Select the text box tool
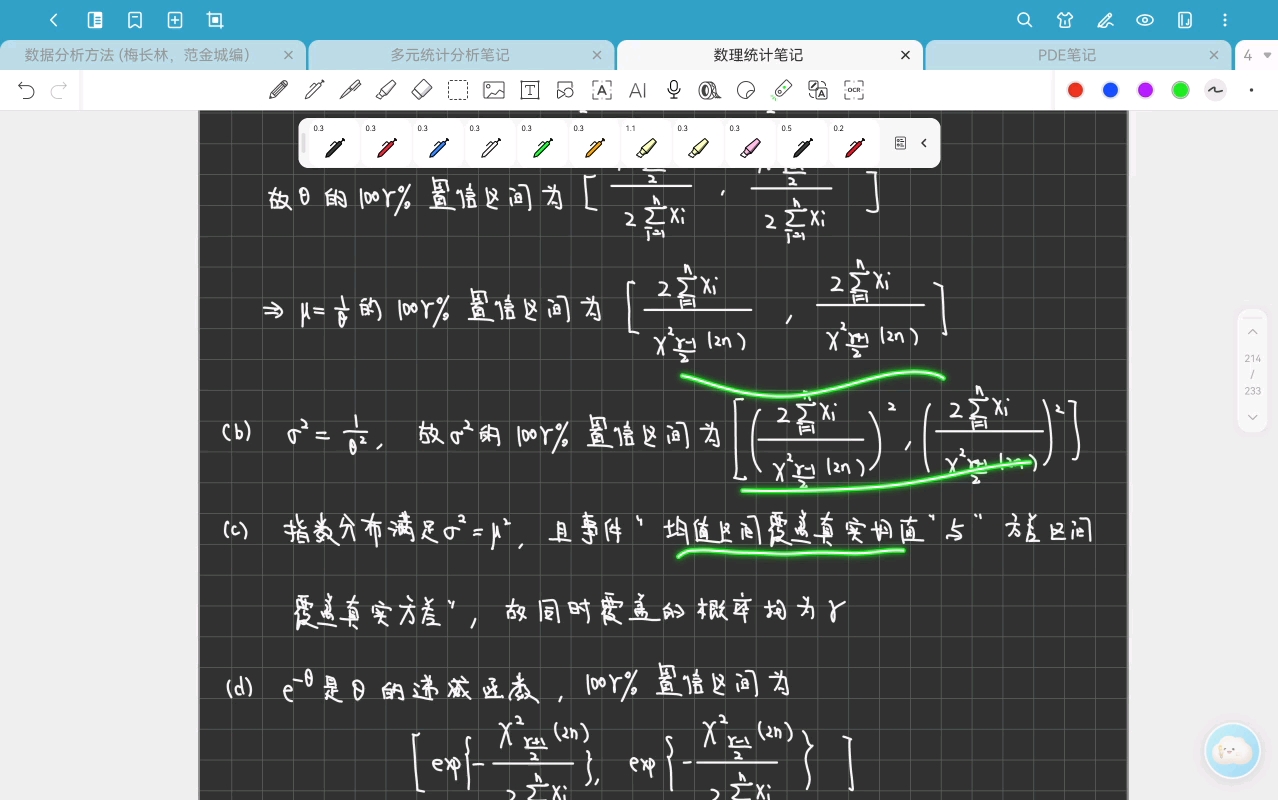 pos(530,90)
